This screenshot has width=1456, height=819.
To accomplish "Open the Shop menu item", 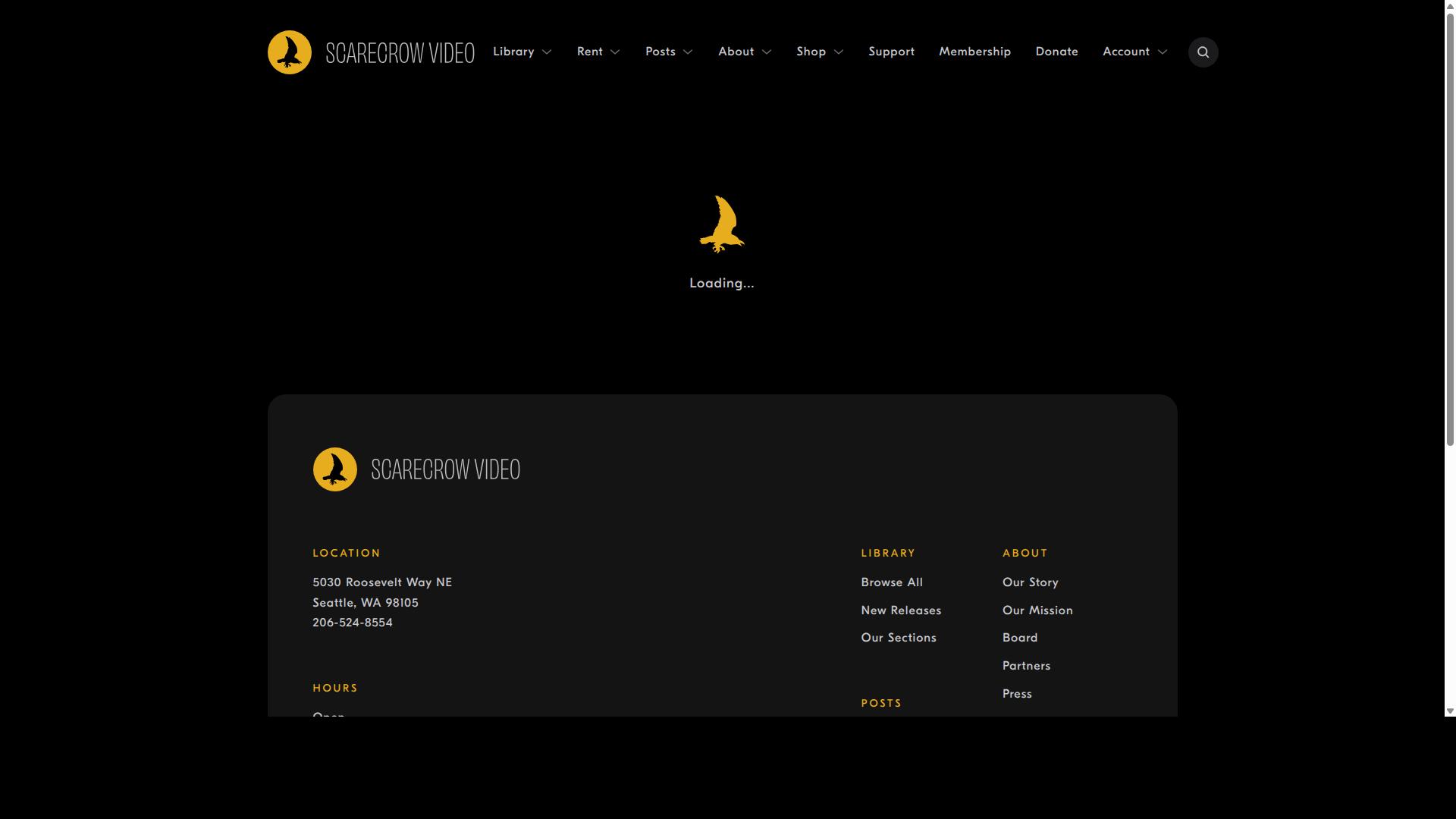I will (811, 52).
